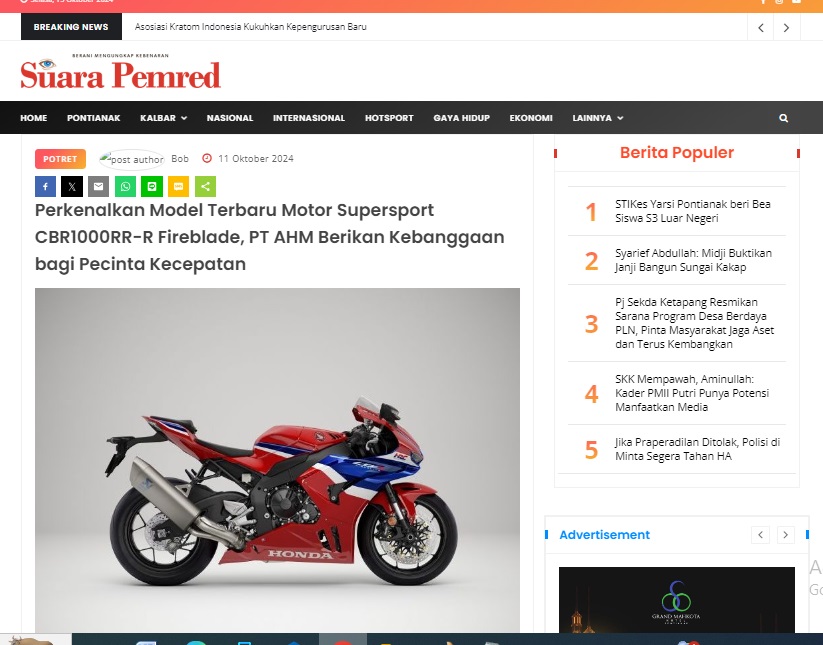
Task: Click the POTRET category badge
Action: (60, 159)
